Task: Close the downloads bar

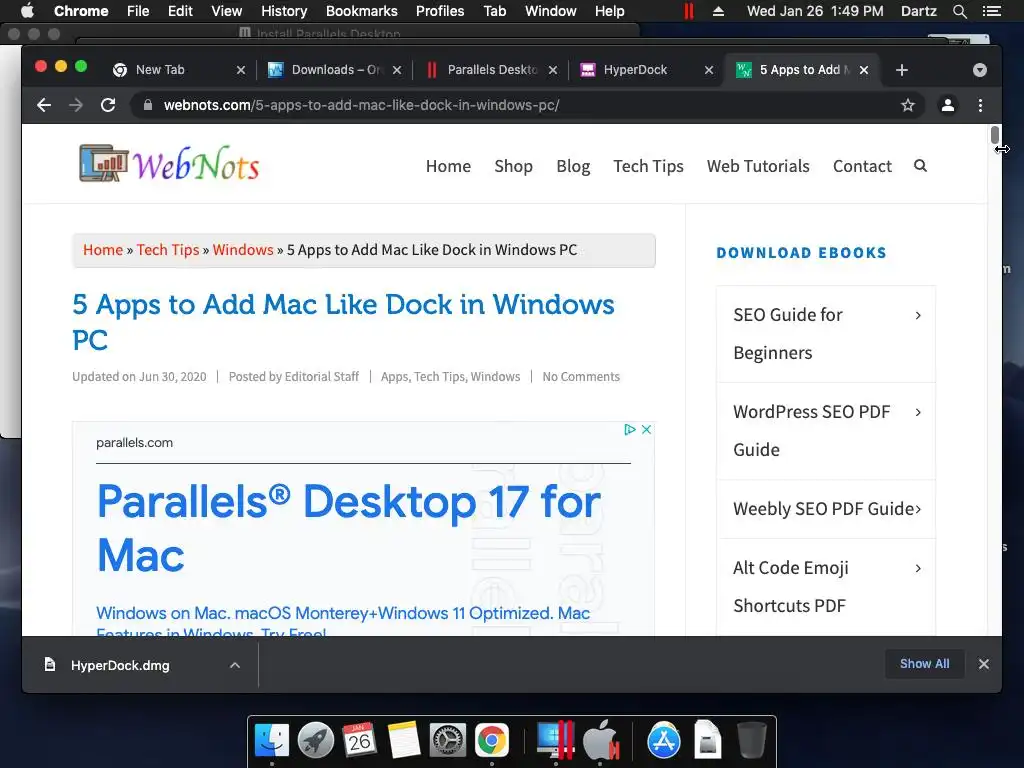Action: tap(984, 664)
